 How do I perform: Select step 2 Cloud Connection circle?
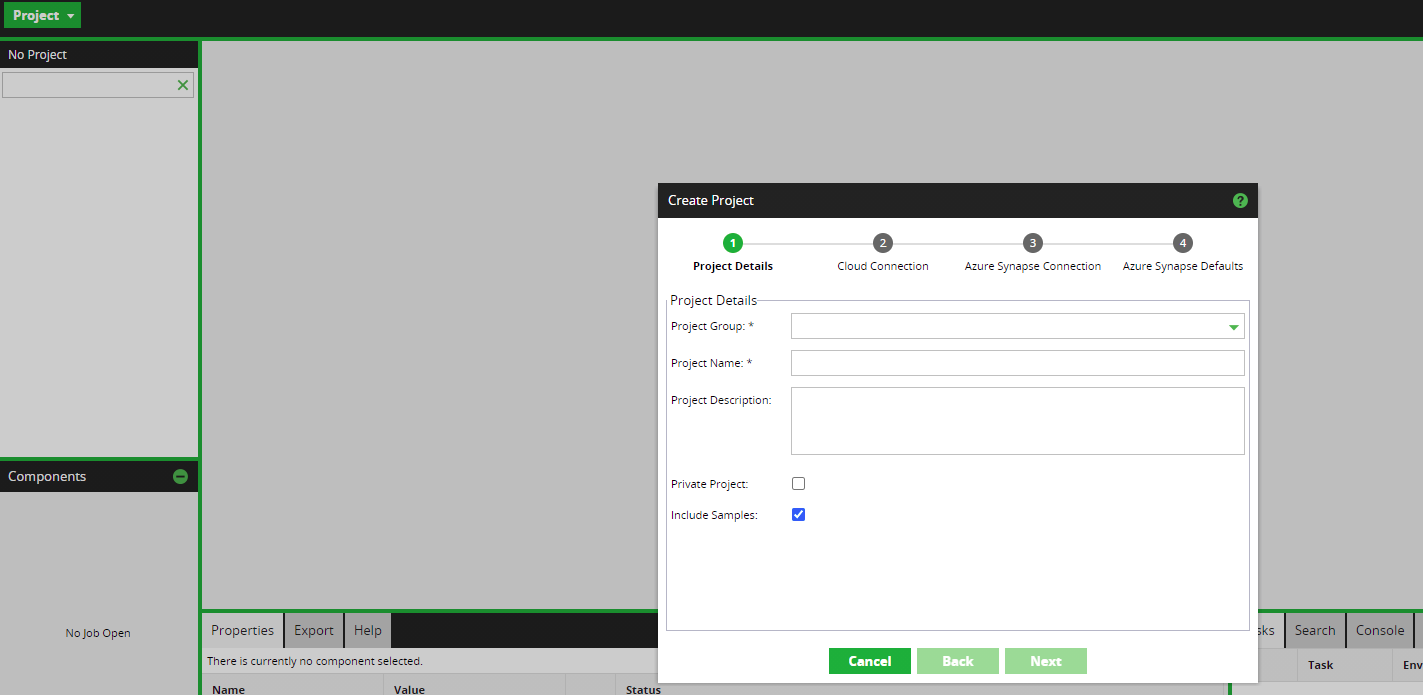[x=882, y=243]
